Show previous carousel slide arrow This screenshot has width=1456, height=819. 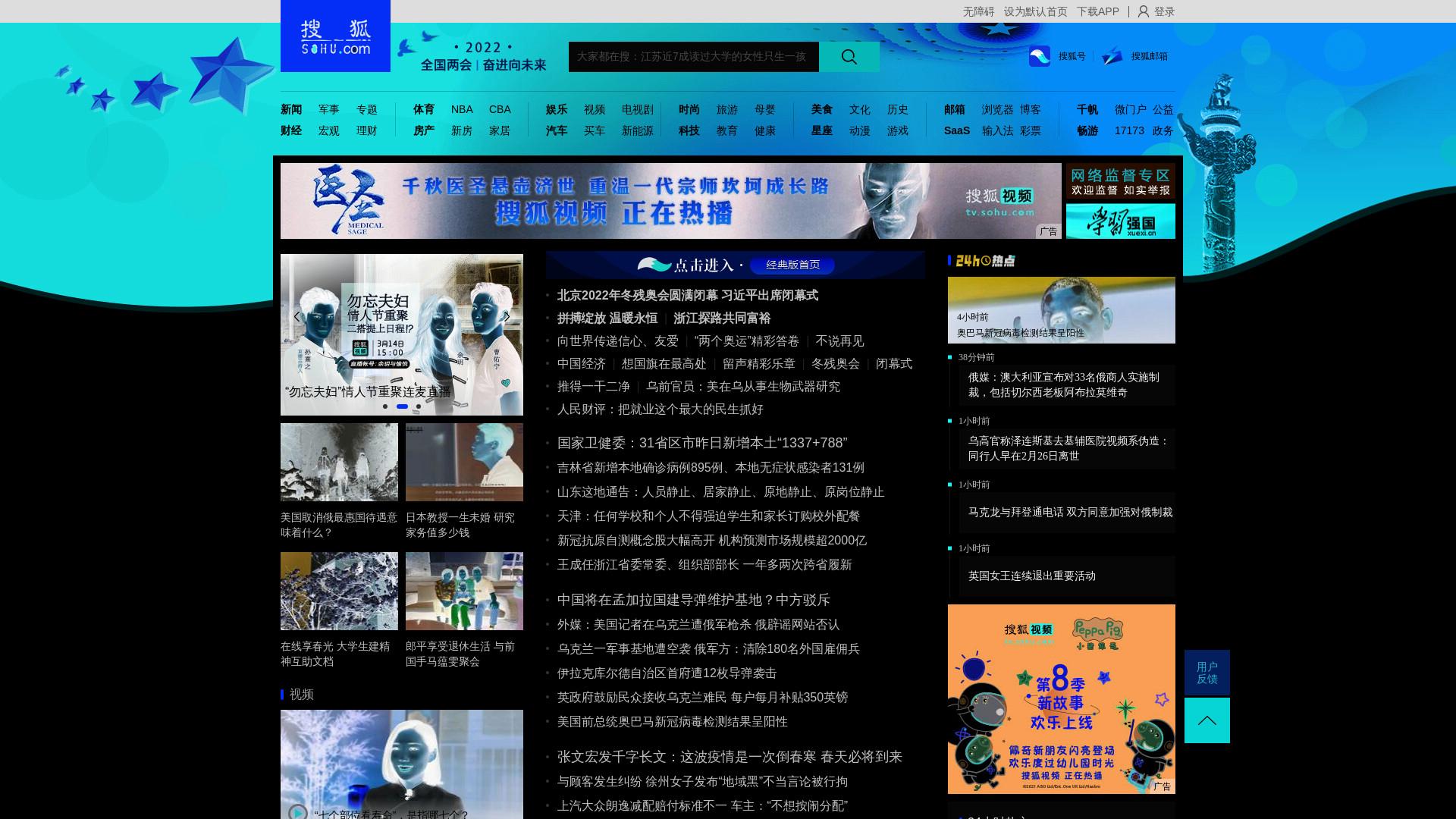pyautogui.click(x=297, y=316)
